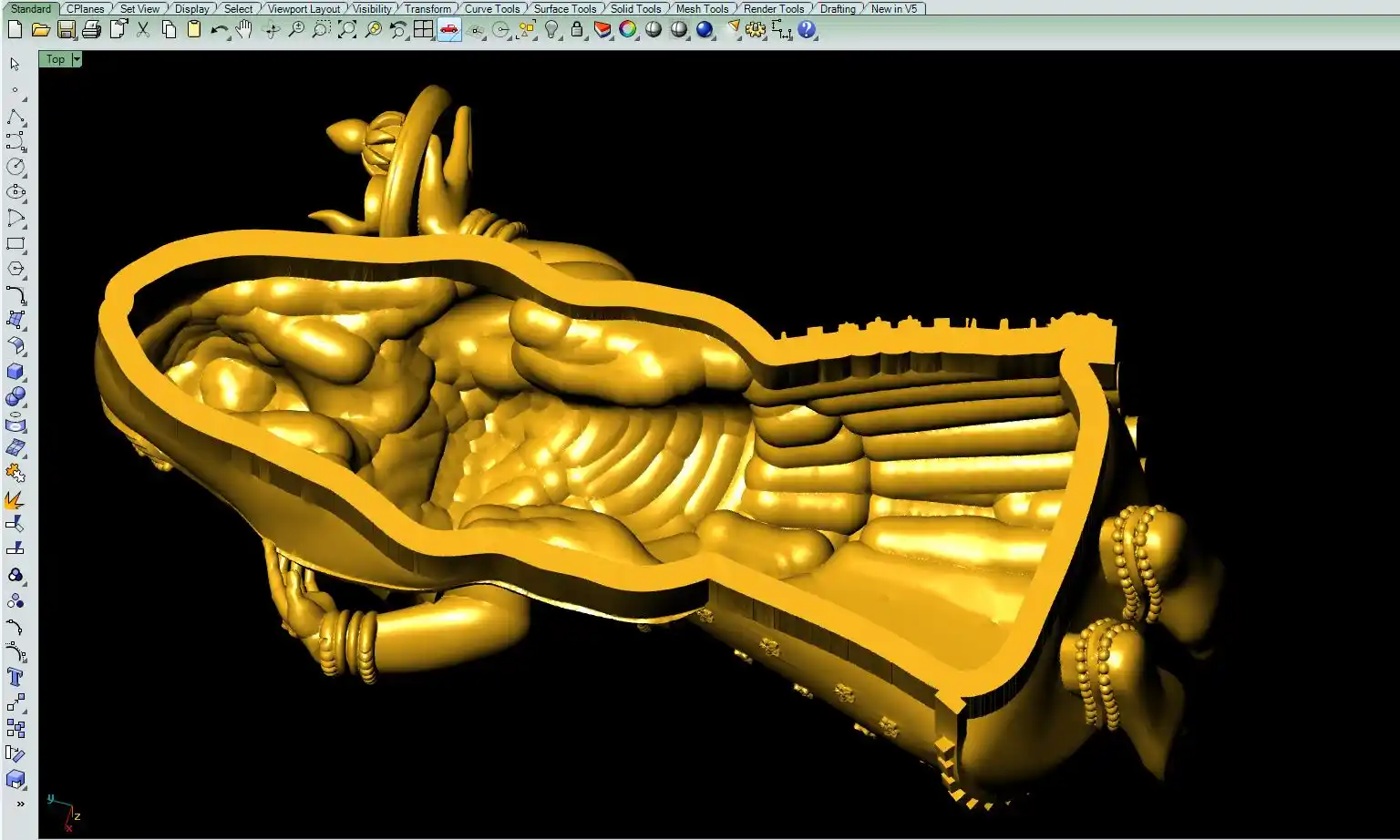Viewport: 1400px width, 840px height.
Task: Click the Save file icon
Action: click(66, 30)
